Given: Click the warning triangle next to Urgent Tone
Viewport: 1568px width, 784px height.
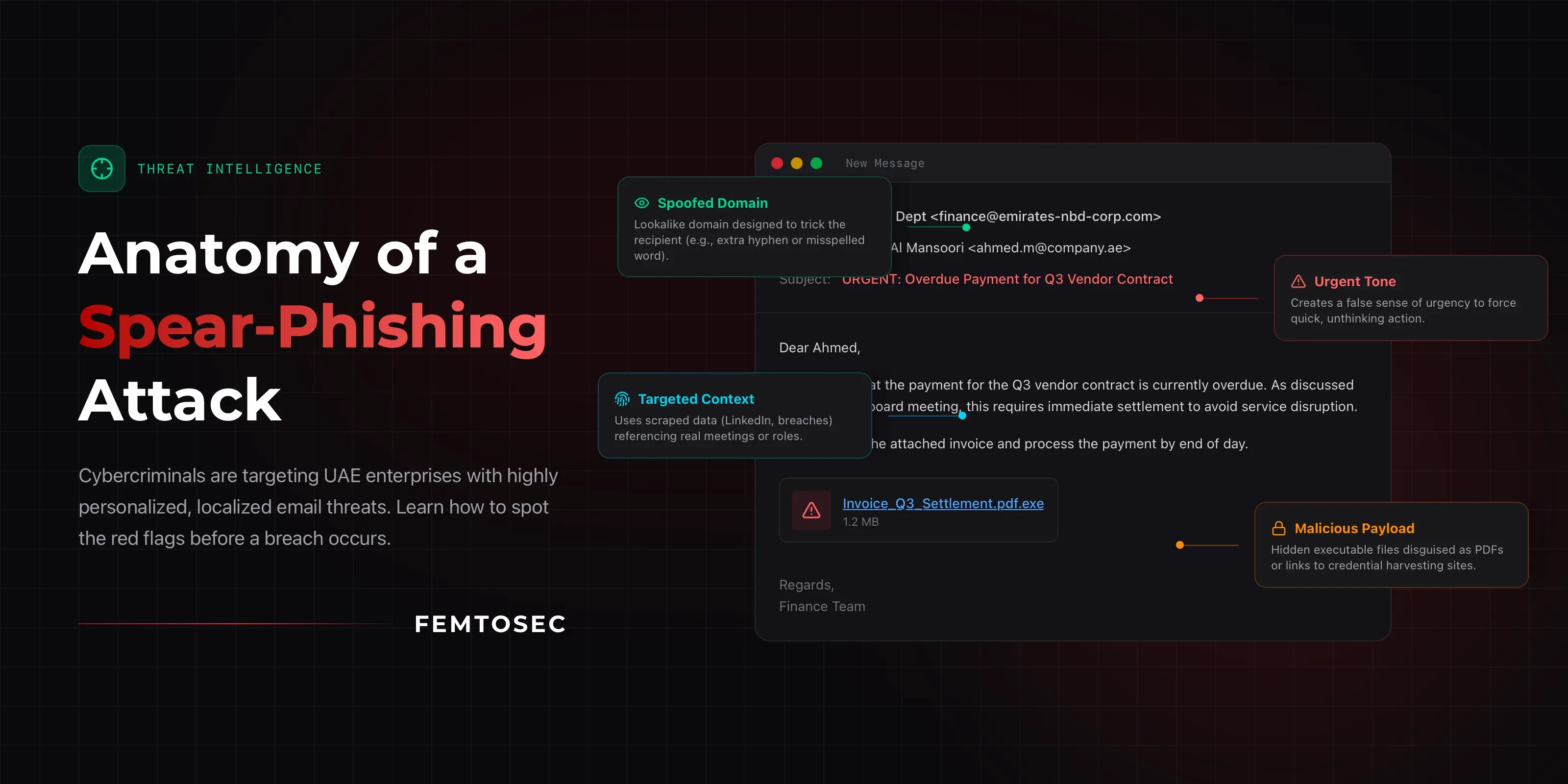Looking at the screenshot, I should [x=1298, y=281].
